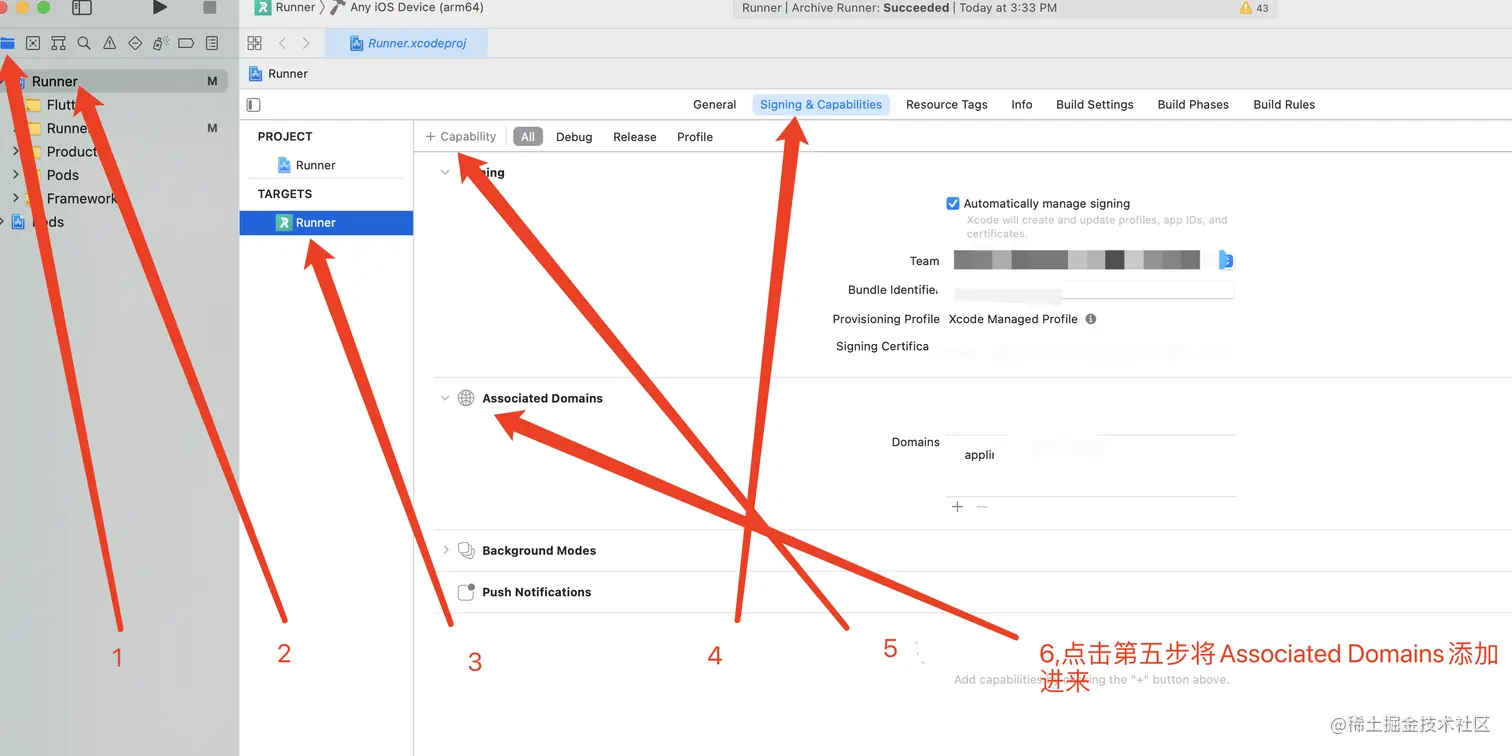Viewport: 1512px width, 756px height.
Task: Choose destination Any iOS Device (arm64)
Action: 407,7
